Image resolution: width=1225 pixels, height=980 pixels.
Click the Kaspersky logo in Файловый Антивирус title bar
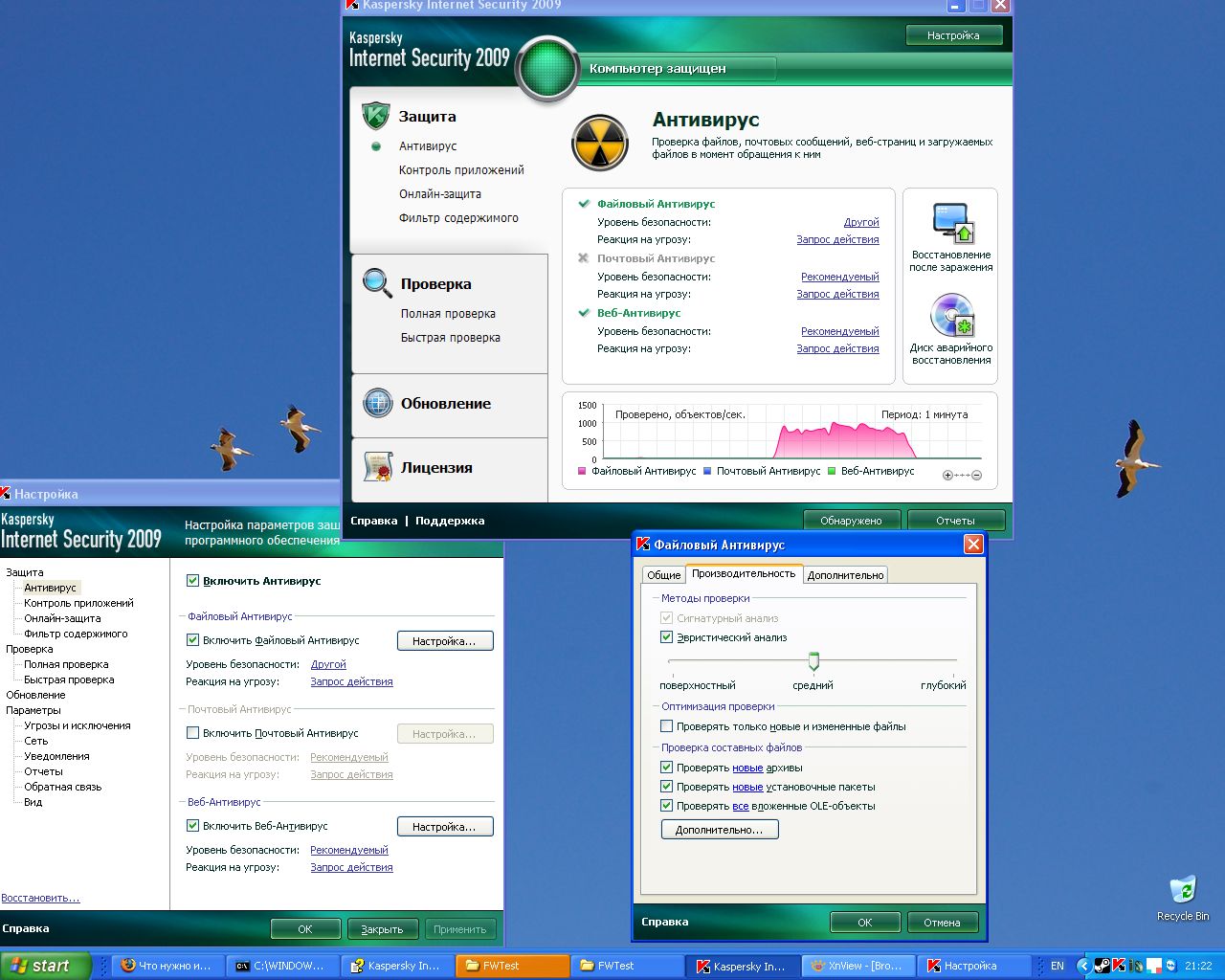643,545
